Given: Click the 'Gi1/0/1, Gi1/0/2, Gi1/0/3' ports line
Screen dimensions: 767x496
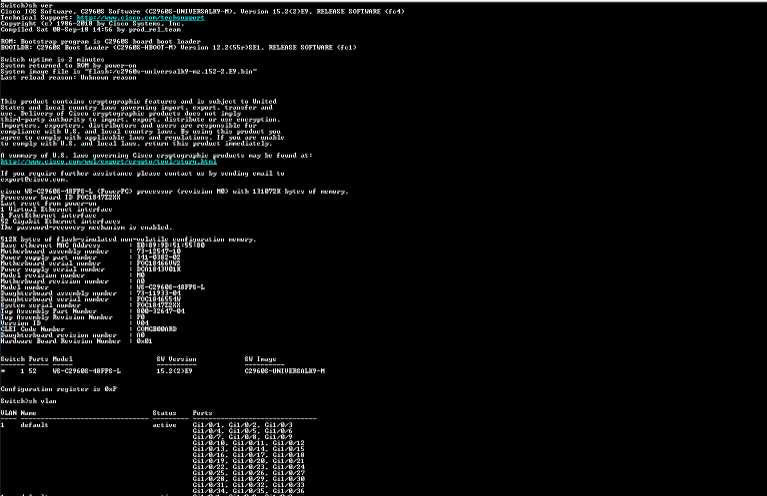Looking at the screenshot, I should 243,425.
